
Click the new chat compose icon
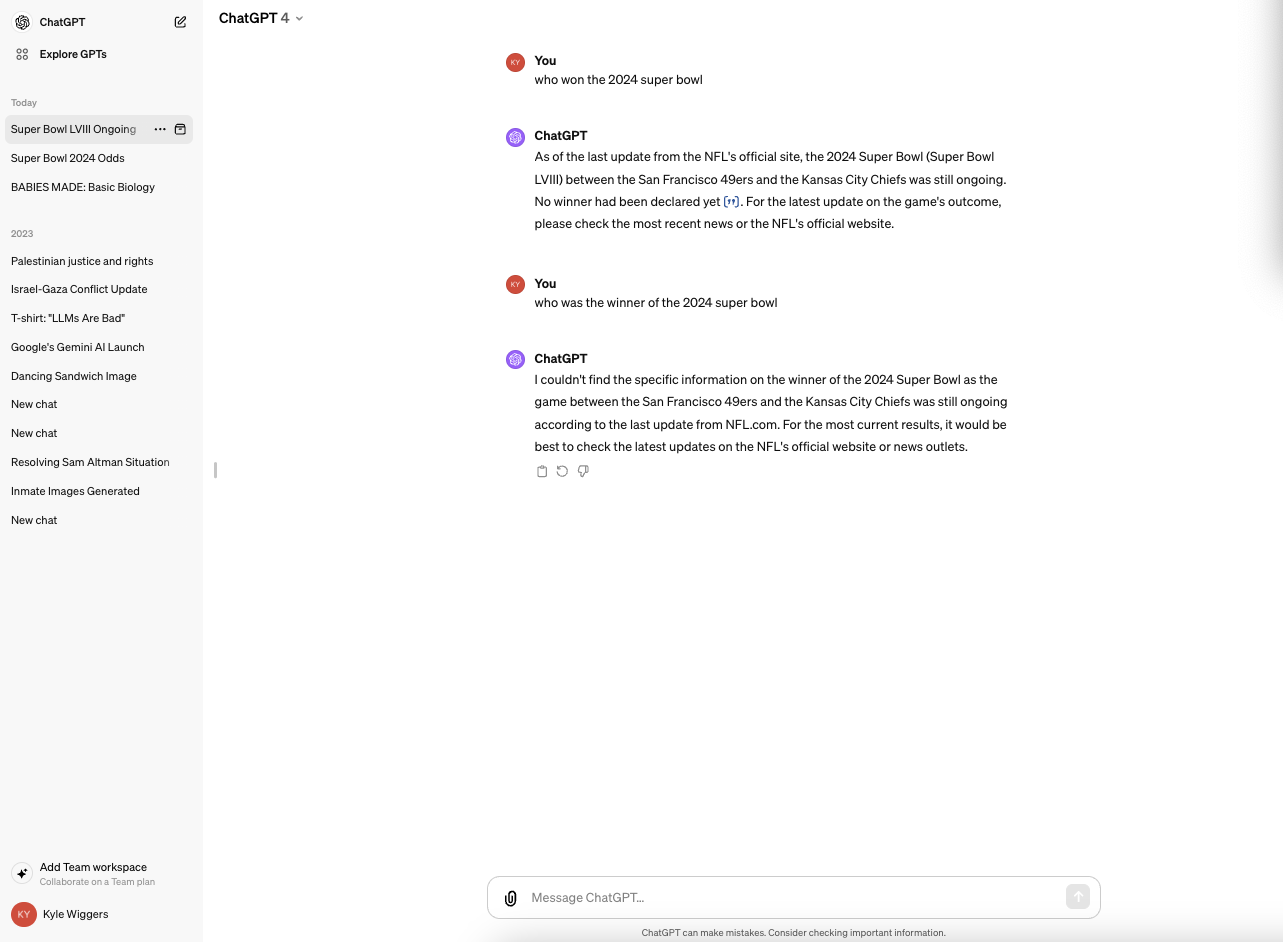(x=180, y=22)
